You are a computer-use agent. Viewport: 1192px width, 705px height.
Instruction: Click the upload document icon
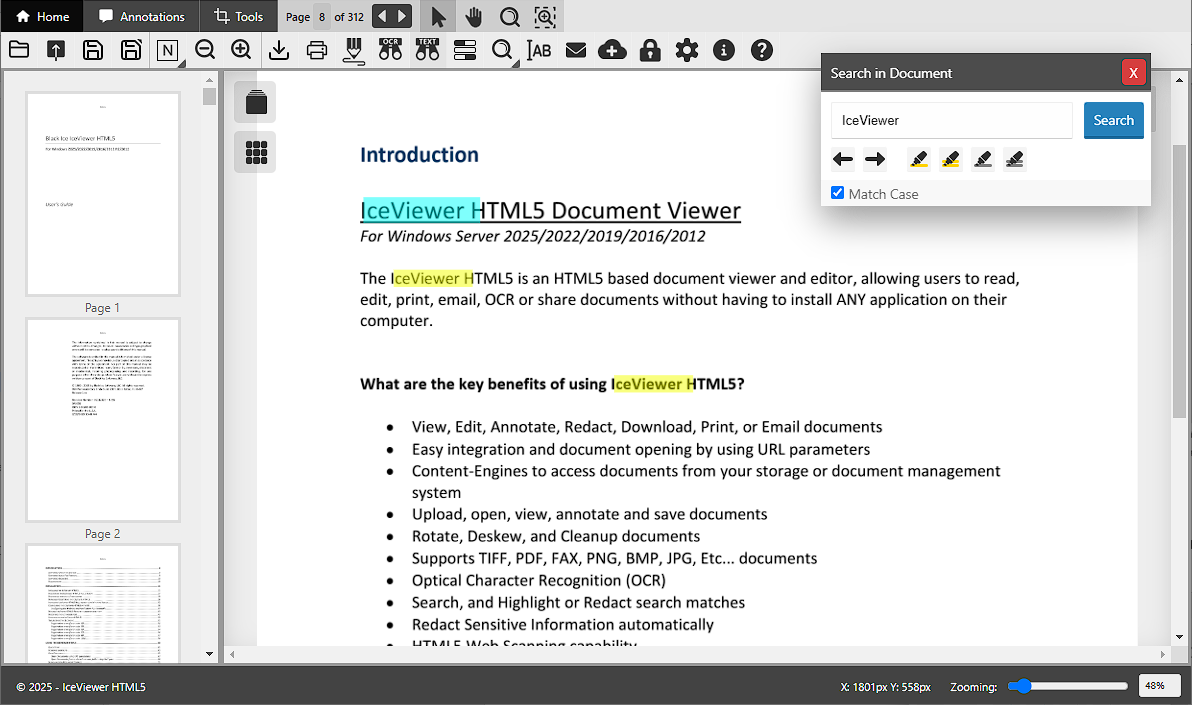click(55, 50)
